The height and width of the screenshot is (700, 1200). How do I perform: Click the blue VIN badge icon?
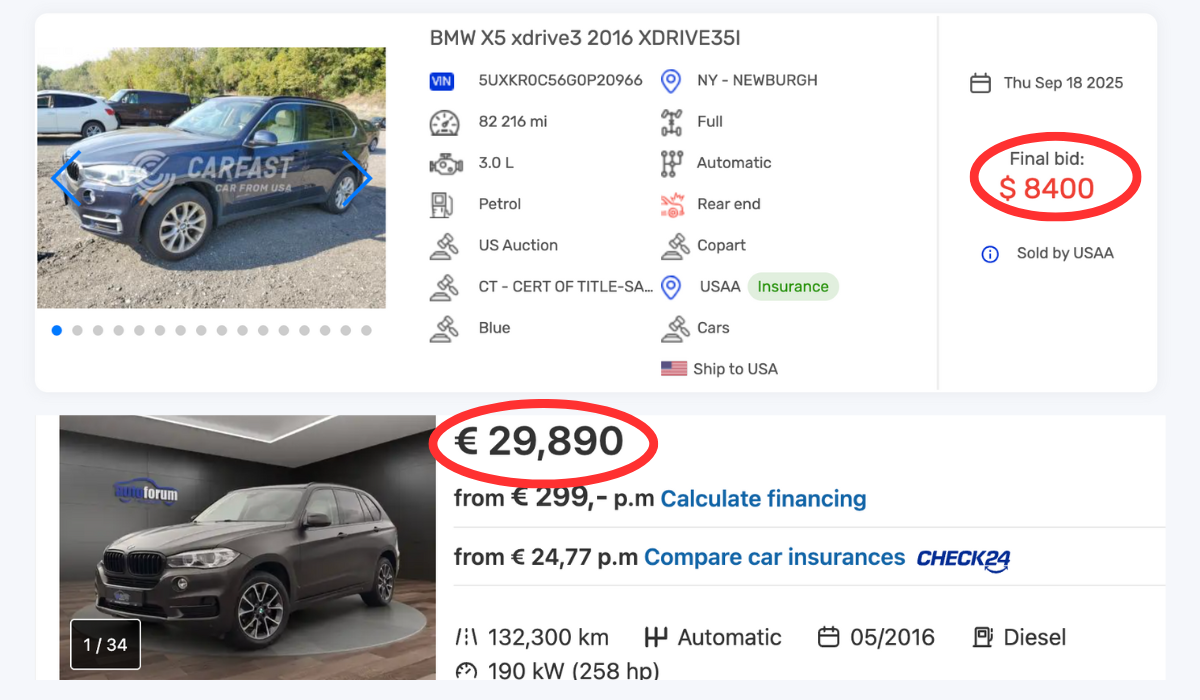pos(441,81)
